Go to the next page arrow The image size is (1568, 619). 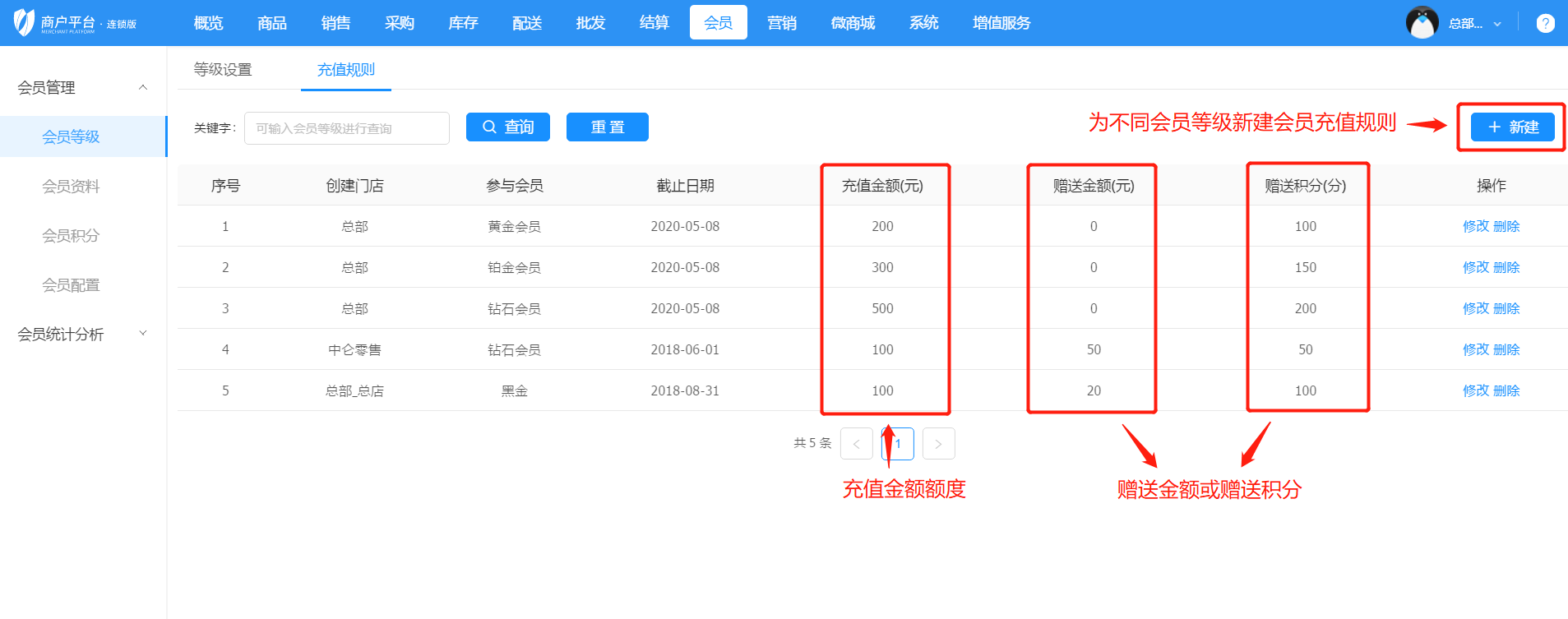[x=938, y=444]
